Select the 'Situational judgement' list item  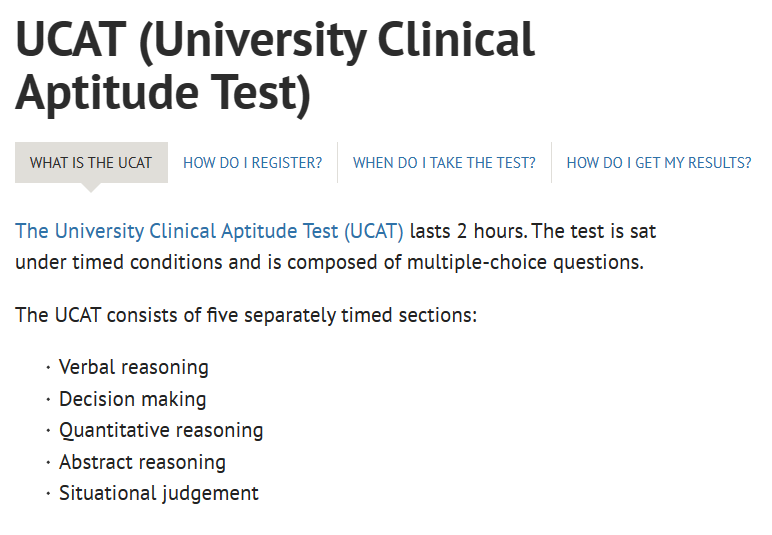coord(159,493)
